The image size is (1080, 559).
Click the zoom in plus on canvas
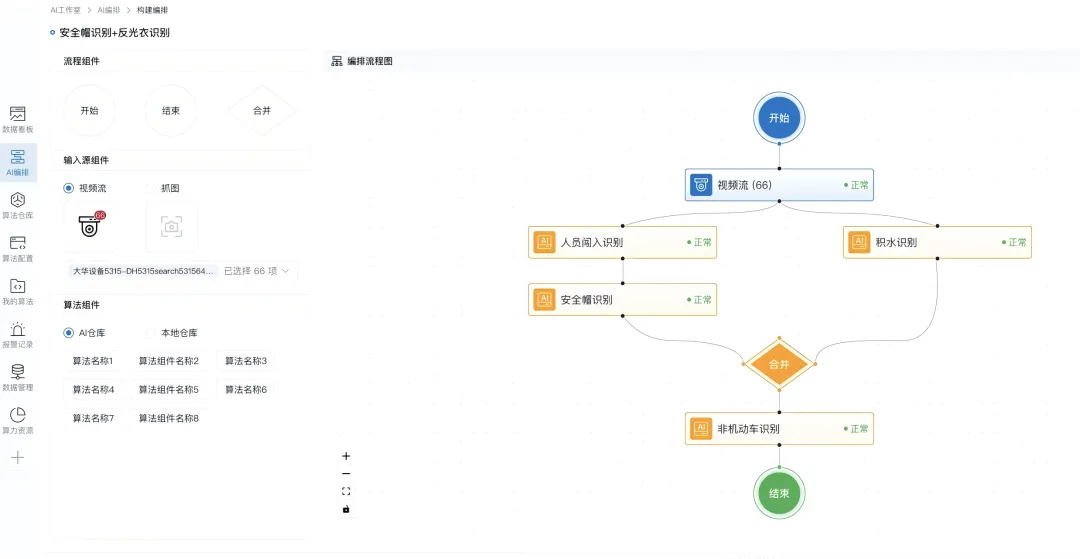[x=346, y=456]
